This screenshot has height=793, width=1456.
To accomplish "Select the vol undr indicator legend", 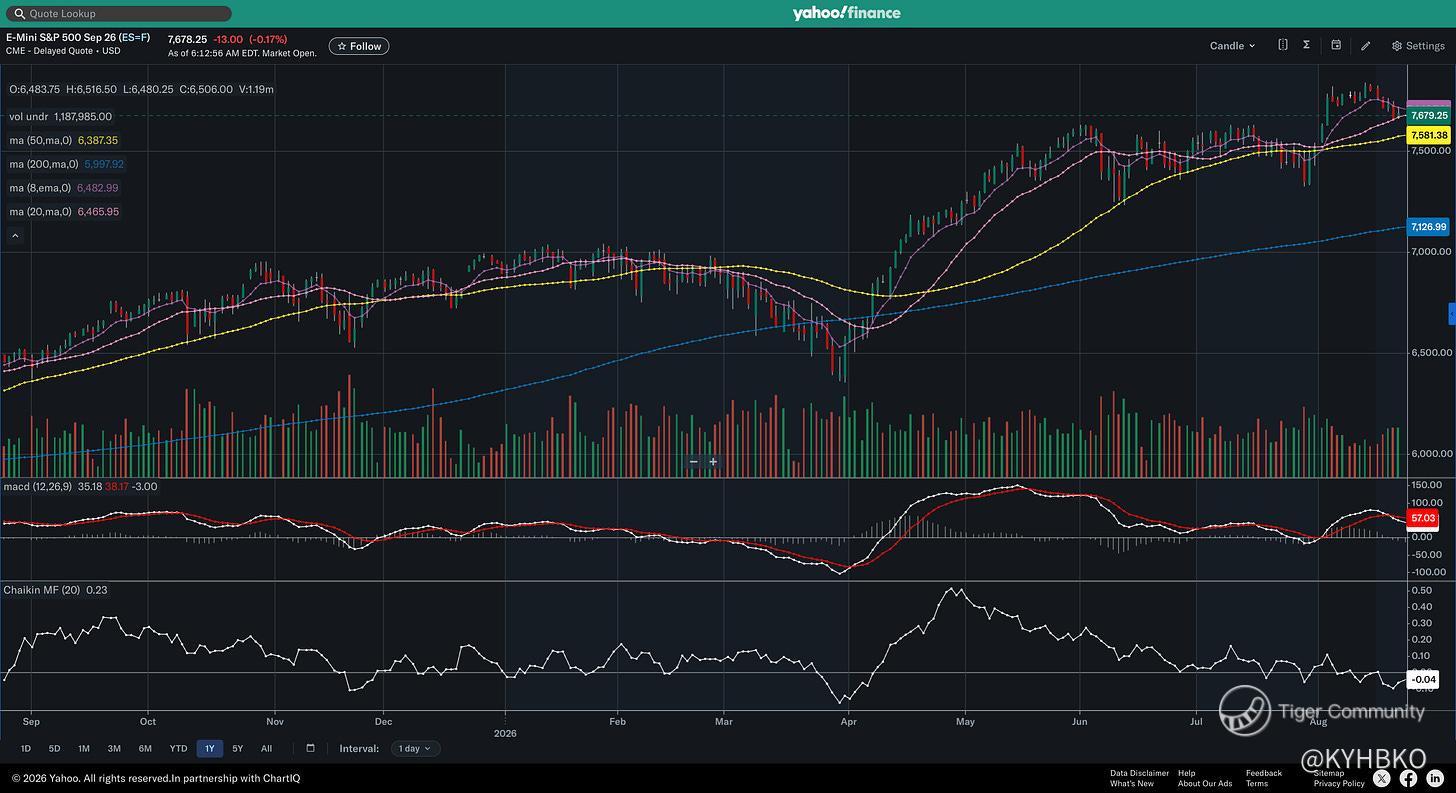I will (61, 117).
